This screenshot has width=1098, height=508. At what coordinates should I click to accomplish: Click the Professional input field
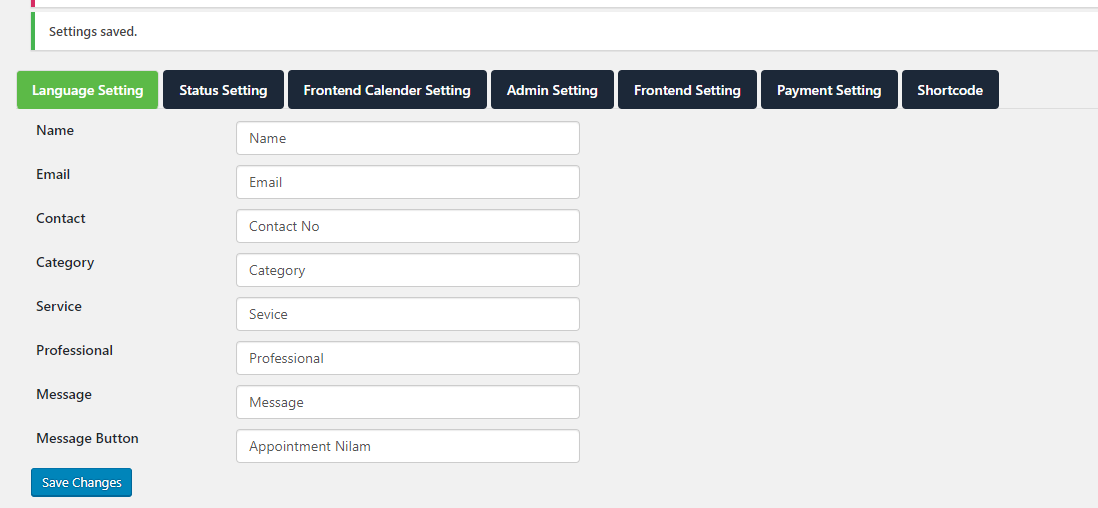408,358
